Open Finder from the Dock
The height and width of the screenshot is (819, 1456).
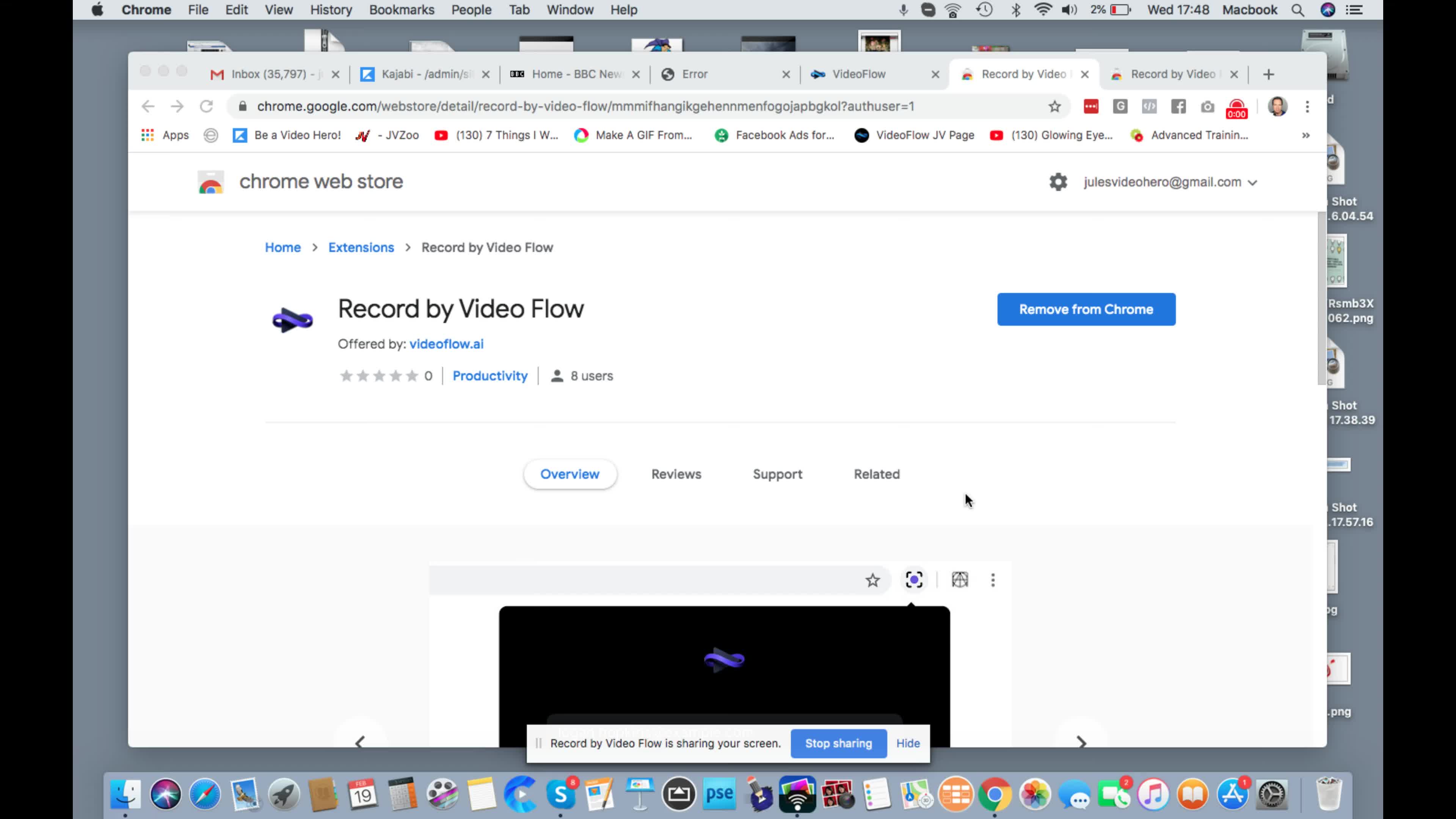126,794
